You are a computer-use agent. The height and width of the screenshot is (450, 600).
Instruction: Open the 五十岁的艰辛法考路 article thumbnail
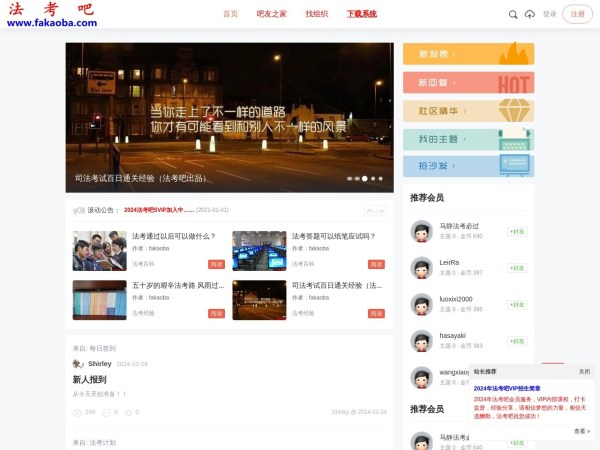(x=99, y=299)
